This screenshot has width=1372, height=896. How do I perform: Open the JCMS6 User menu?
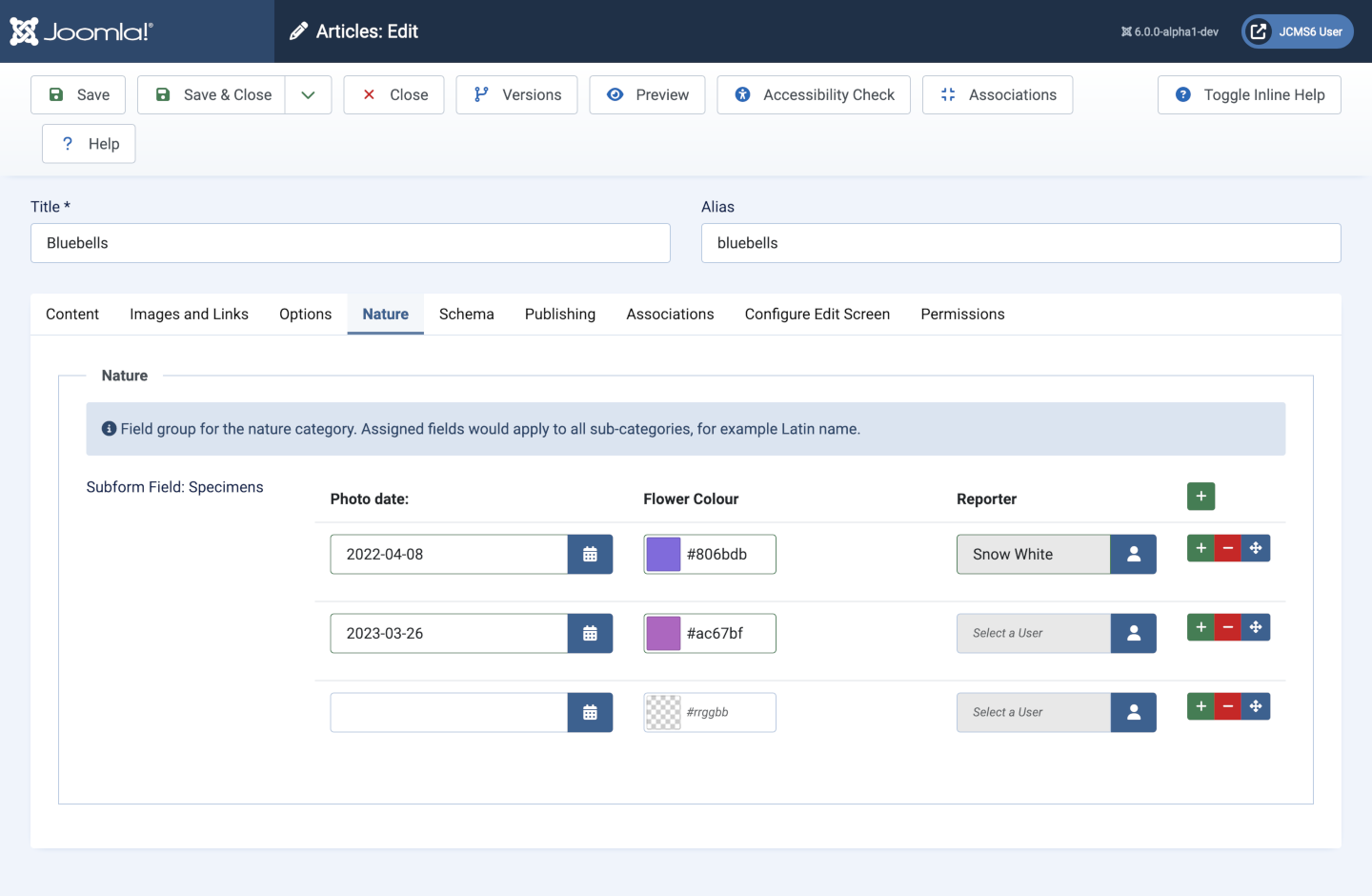(1297, 31)
